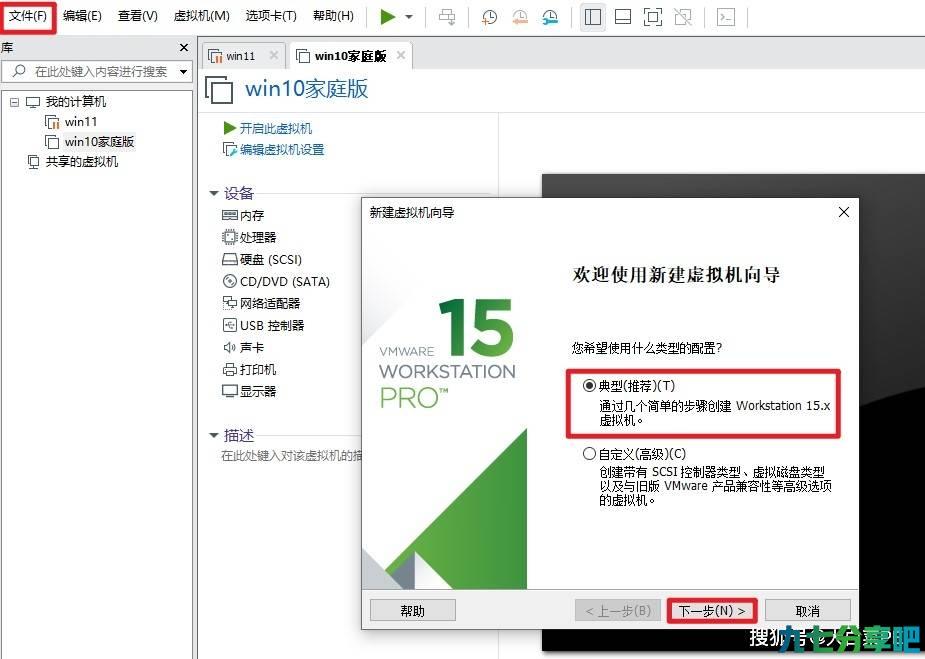Collapse the 描述 section

point(214,435)
